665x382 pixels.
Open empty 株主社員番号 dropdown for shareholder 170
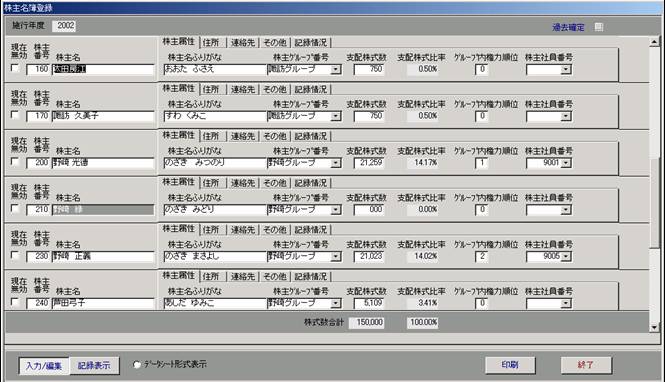click(566, 116)
